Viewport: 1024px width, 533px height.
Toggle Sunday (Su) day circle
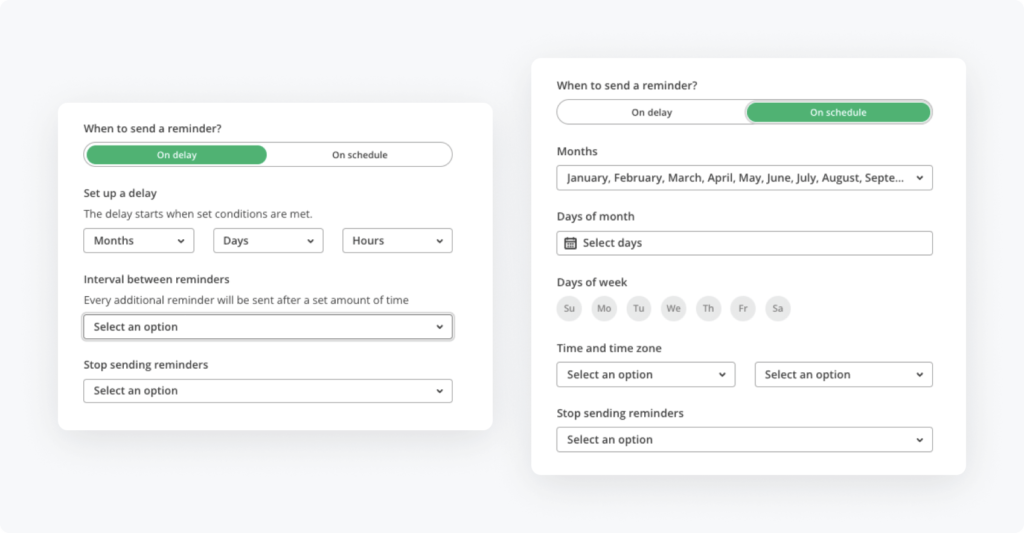(569, 309)
